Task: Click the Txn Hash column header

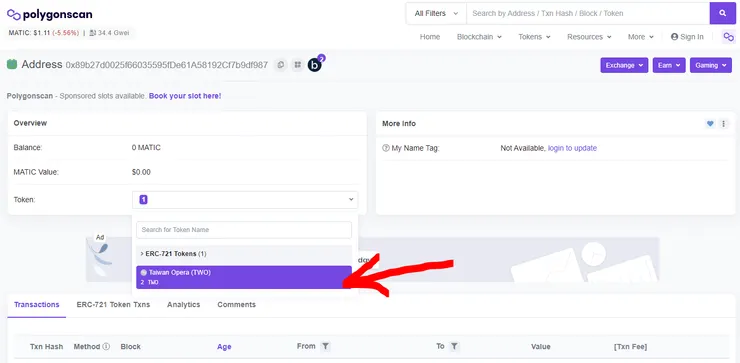Action: point(46,347)
